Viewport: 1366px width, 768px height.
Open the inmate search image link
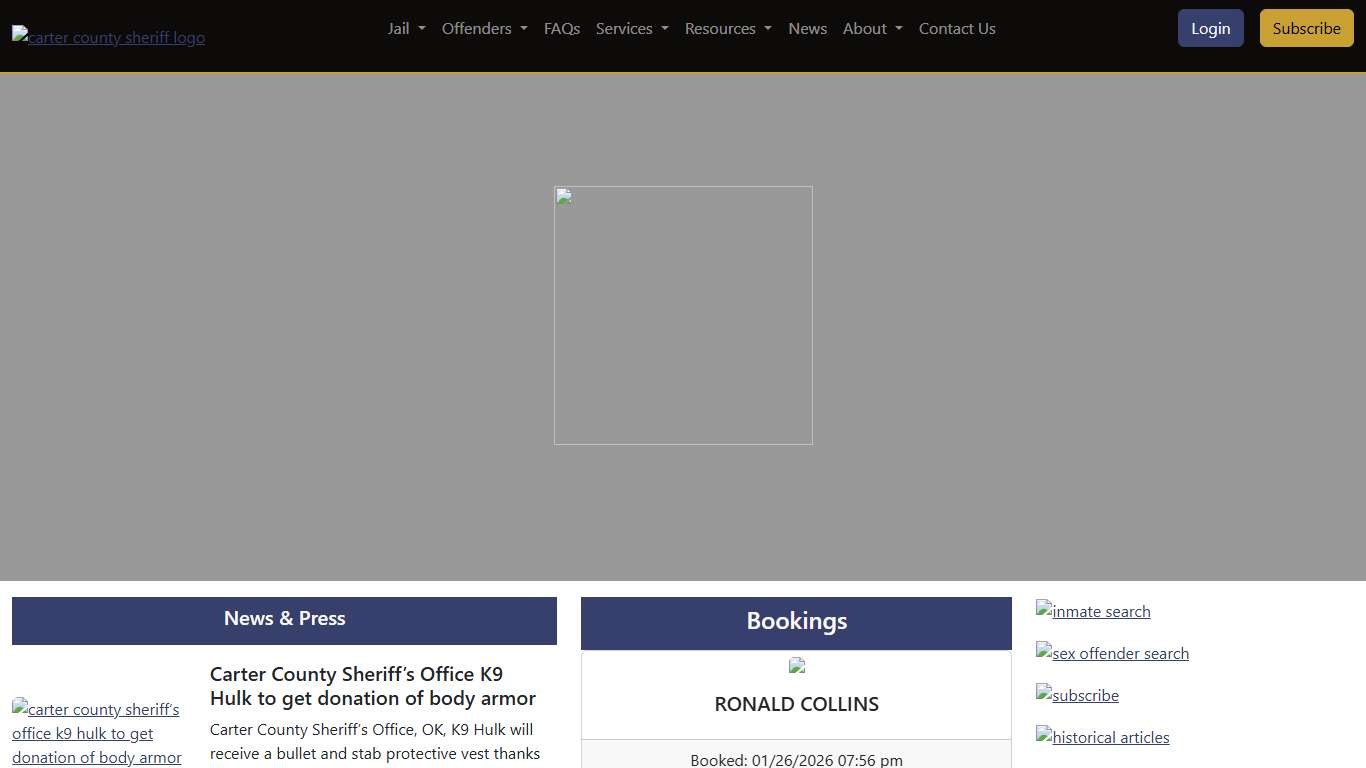click(1093, 611)
